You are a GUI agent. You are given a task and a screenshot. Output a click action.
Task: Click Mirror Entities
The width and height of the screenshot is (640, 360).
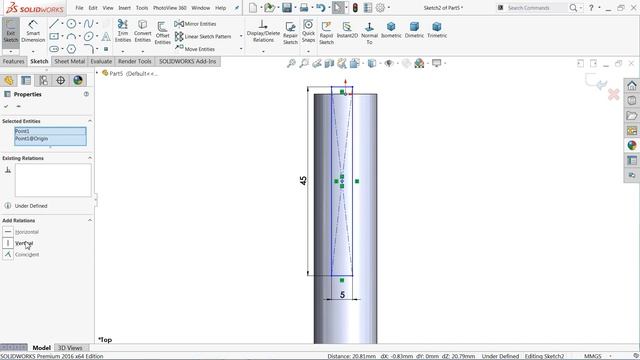pyautogui.click(x=196, y=24)
